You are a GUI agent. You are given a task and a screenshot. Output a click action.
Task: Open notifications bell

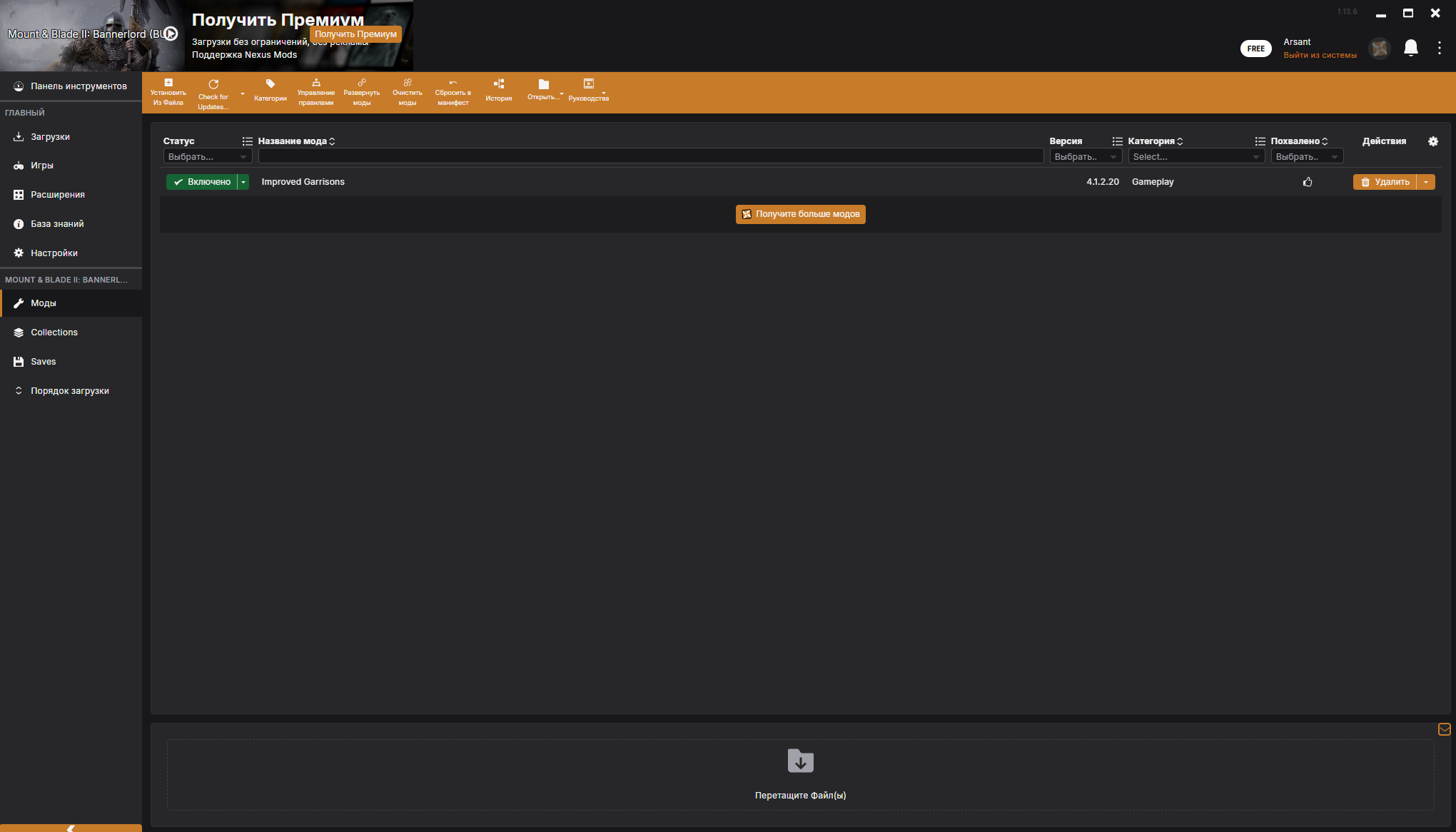1411,48
